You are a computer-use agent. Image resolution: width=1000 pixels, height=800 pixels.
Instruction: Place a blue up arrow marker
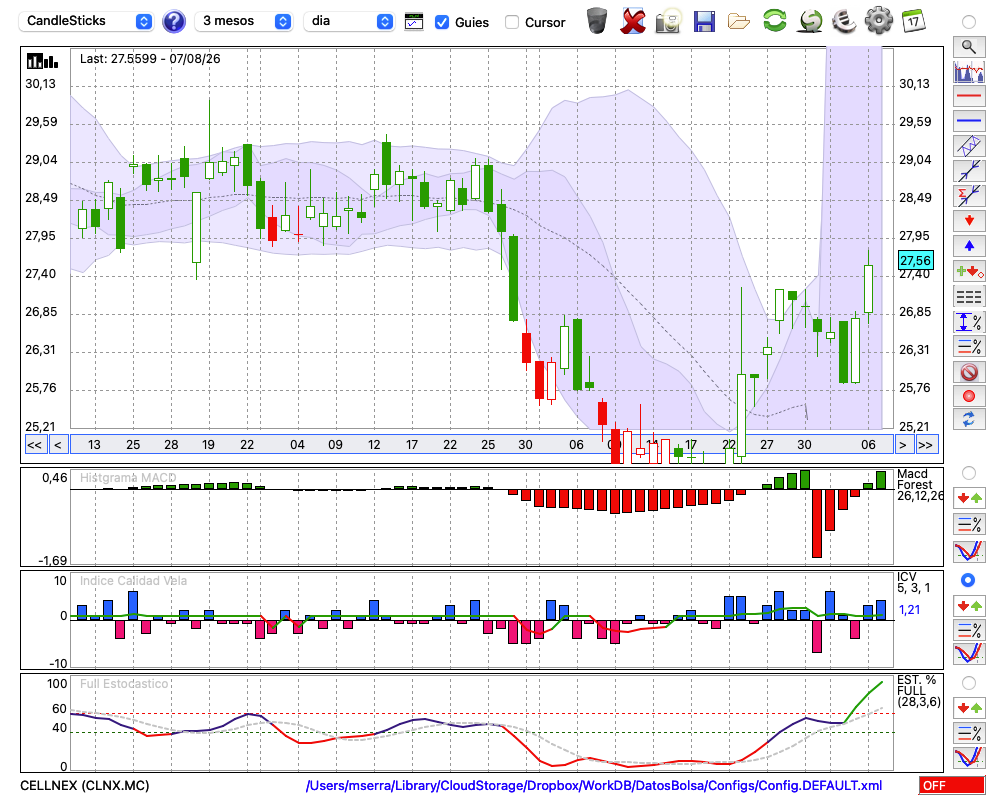tap(969, 246)
